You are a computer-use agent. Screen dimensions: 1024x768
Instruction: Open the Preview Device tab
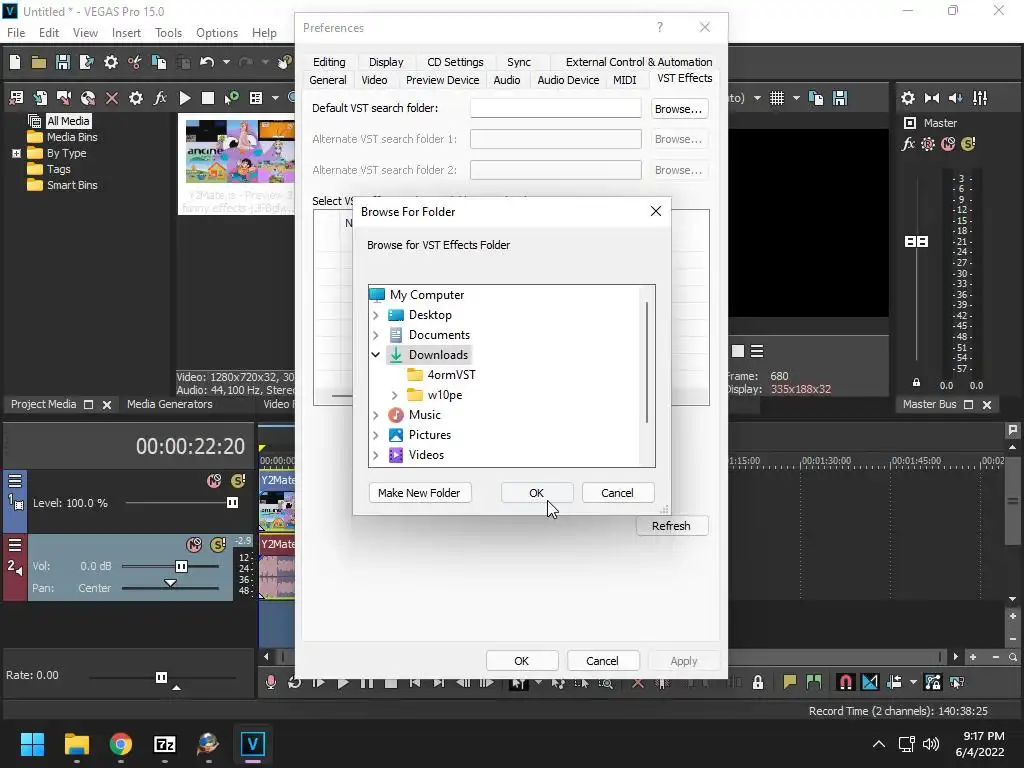(442, 80)
